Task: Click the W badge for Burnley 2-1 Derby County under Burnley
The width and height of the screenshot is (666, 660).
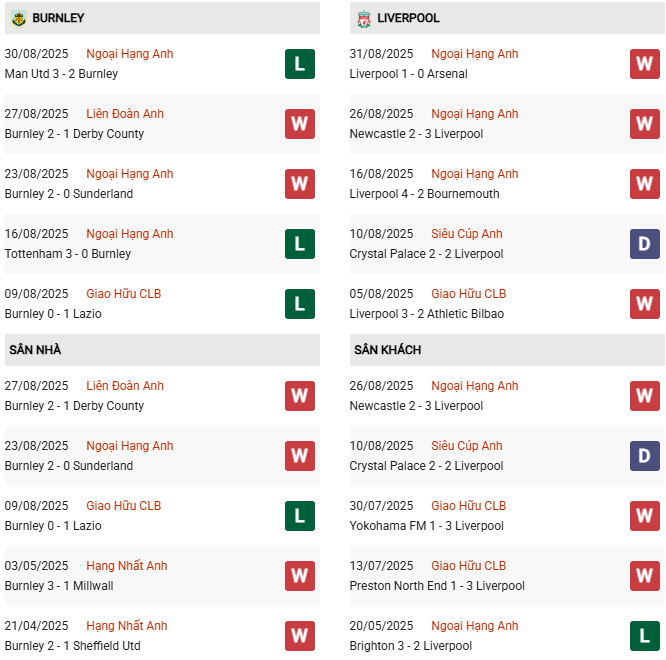Action: coord(299,124)
